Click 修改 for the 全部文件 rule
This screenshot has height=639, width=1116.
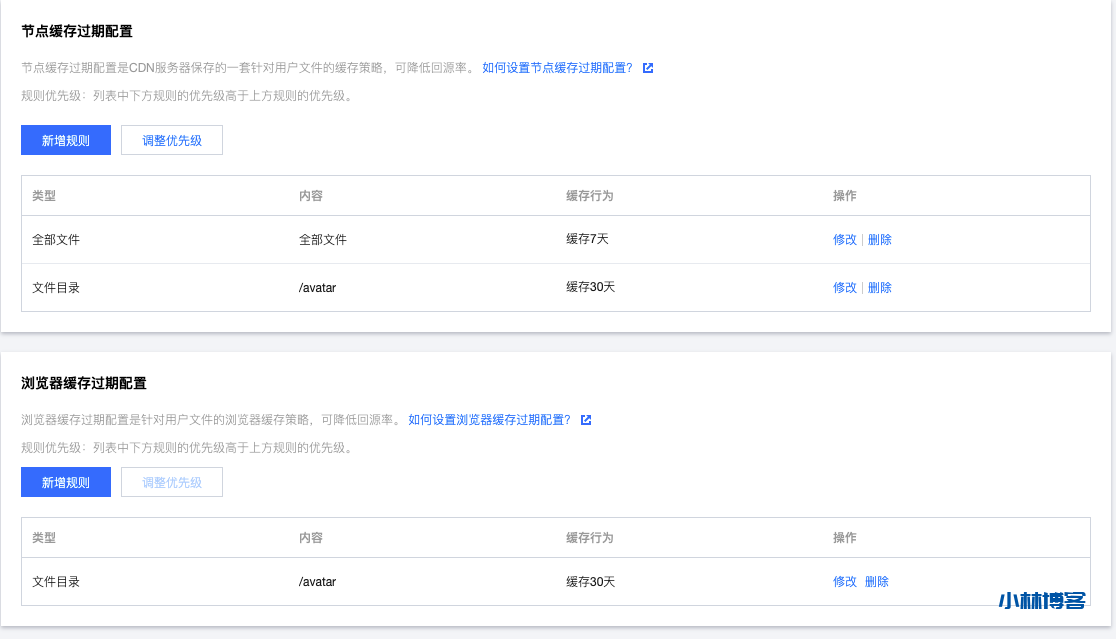coord(845,239)
